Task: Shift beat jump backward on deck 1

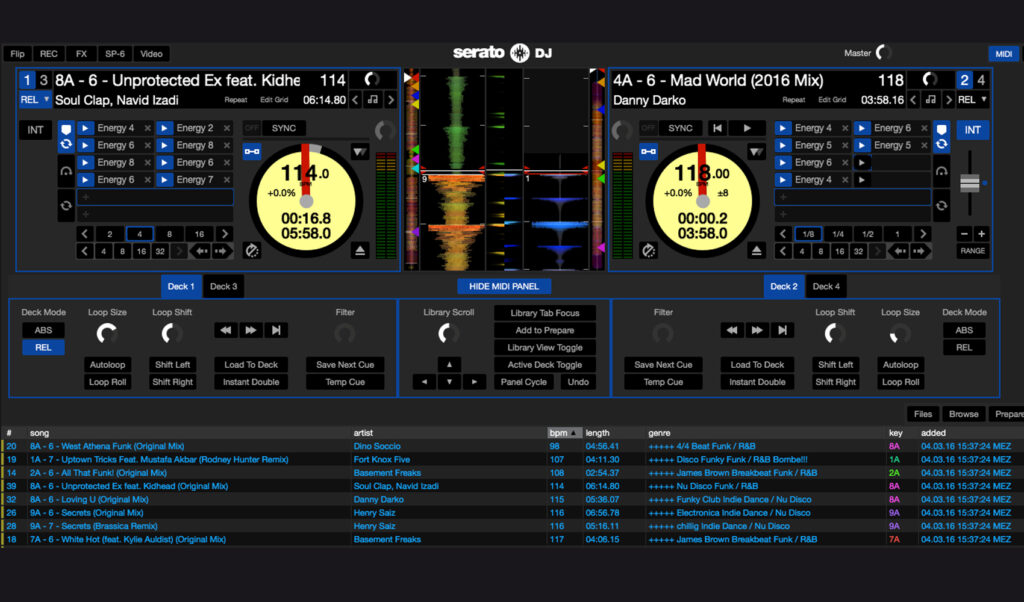Action: [x=200, y=251]
